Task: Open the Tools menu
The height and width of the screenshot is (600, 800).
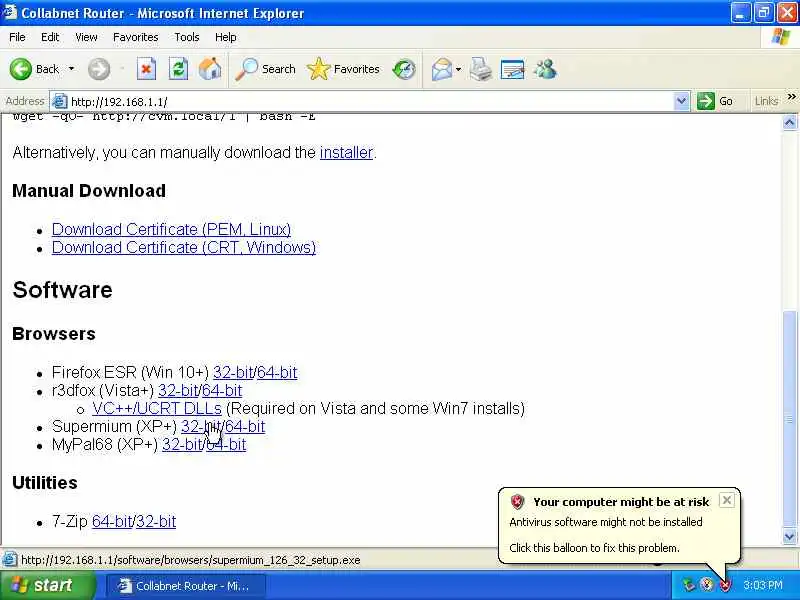Action: [x=187, y=37]
